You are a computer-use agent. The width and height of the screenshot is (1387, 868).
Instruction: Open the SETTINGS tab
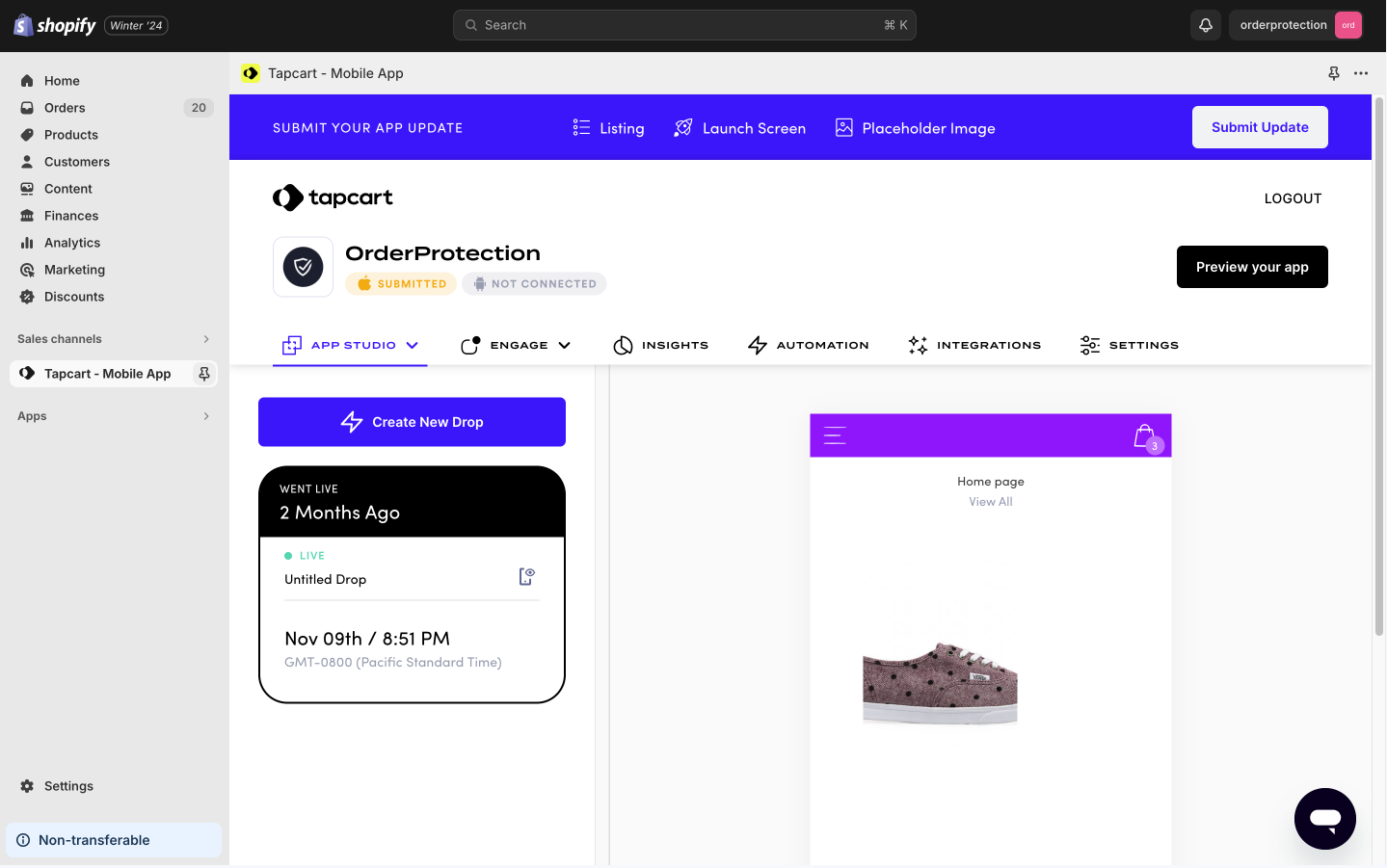(x=1129, y=345)
